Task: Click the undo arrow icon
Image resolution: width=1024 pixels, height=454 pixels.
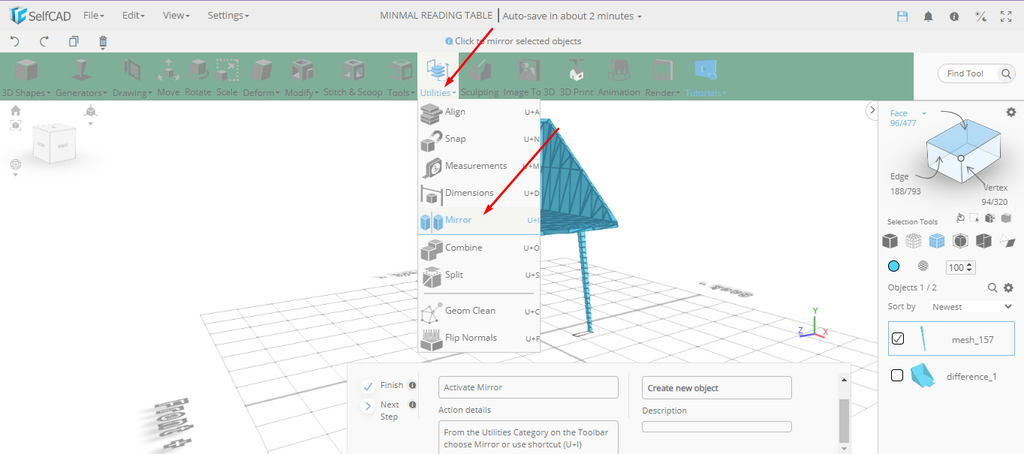Action: click(x=15, y=42)
